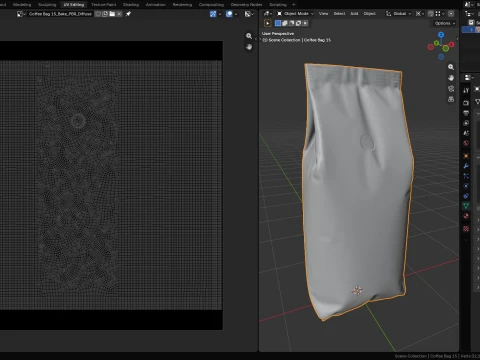
Task: Open the viewport Add menu
Action: [x=354, y=14]
